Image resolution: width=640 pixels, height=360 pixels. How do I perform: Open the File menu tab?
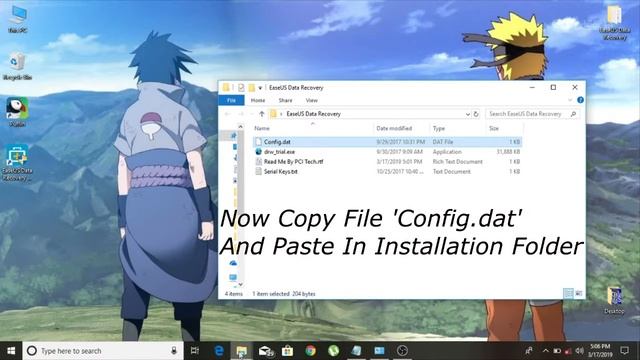[x=231, y=100]
